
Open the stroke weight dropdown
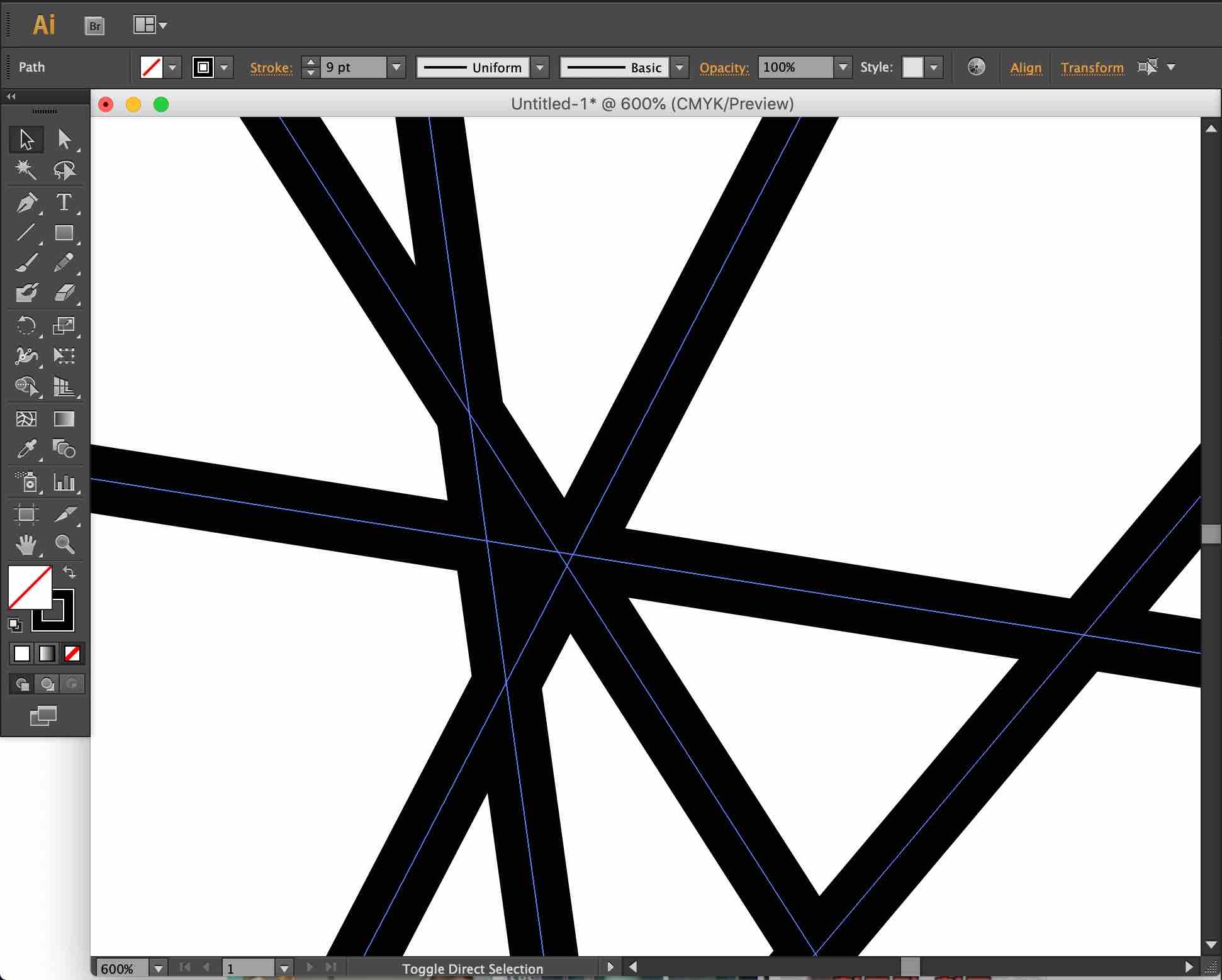[x=396, y=67]
